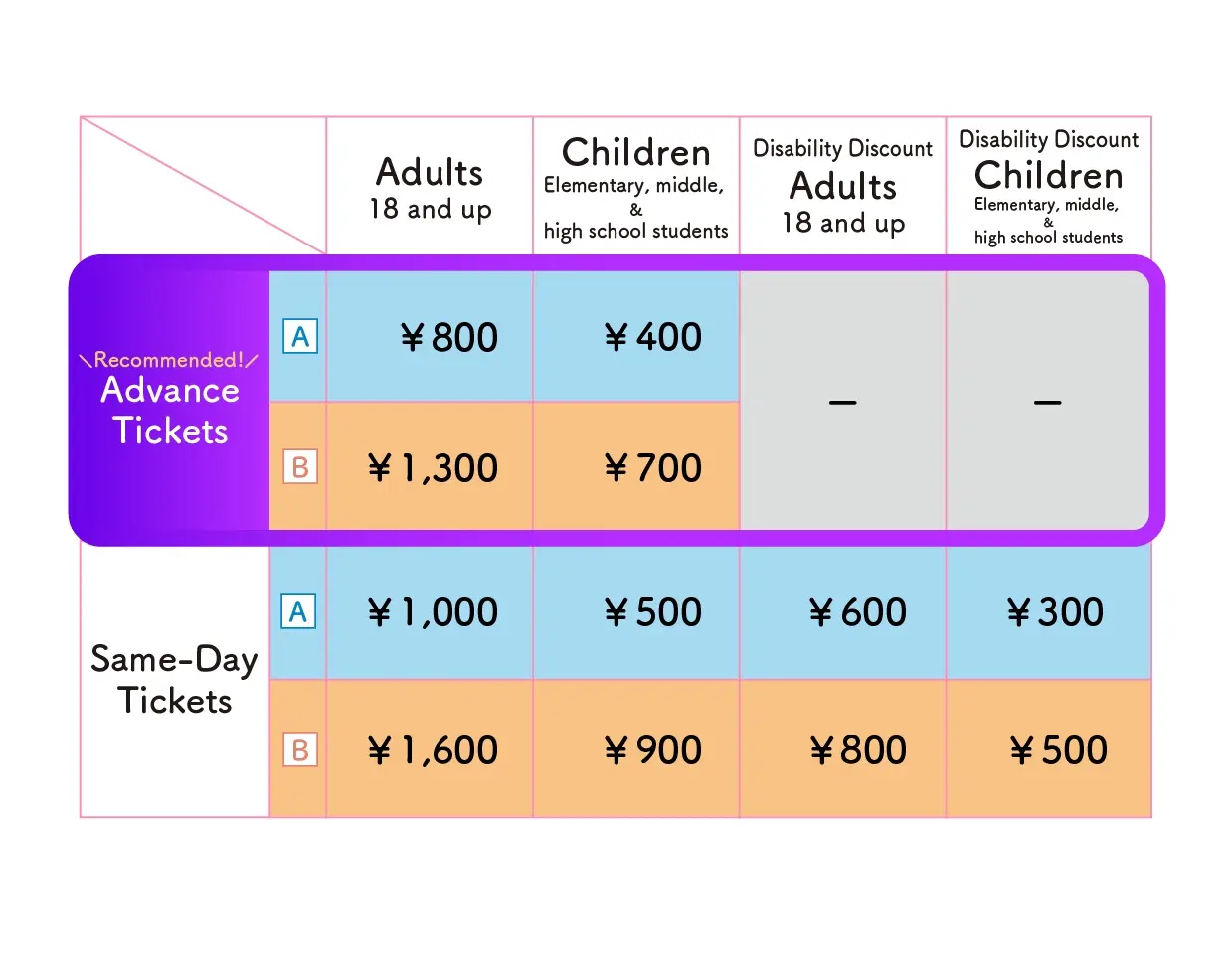Image resolution: width=1232 pixels, height=980 pixels.
Task: Pick the ¥1,300 advance adult price
Action: click(x=433, y=468)
